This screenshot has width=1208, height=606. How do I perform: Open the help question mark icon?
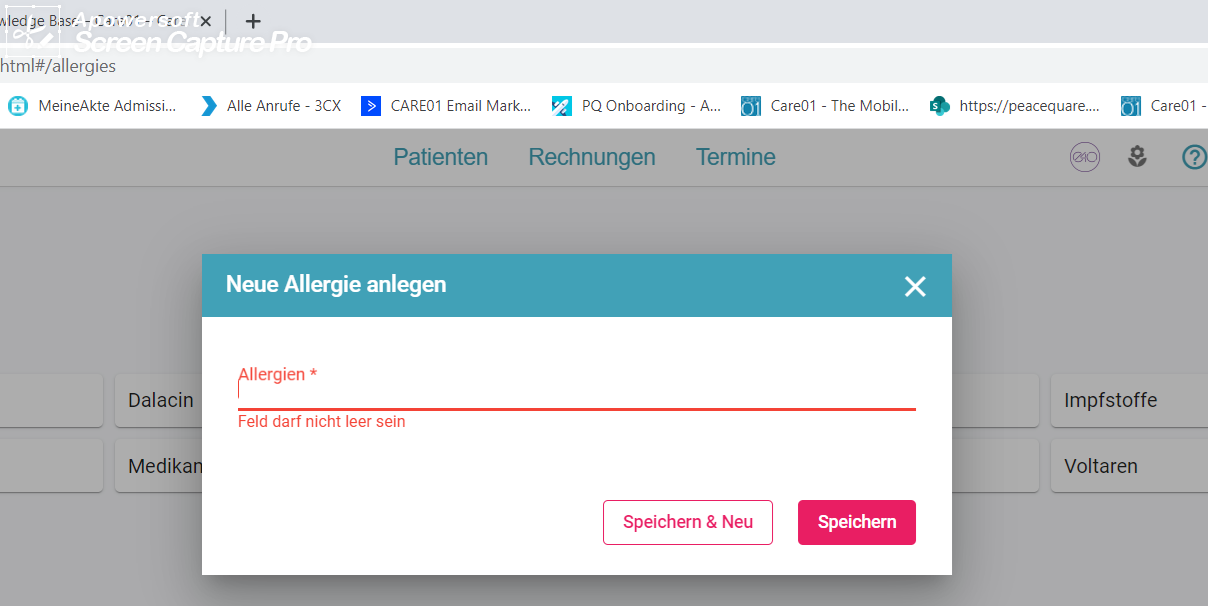(1194, 157)
